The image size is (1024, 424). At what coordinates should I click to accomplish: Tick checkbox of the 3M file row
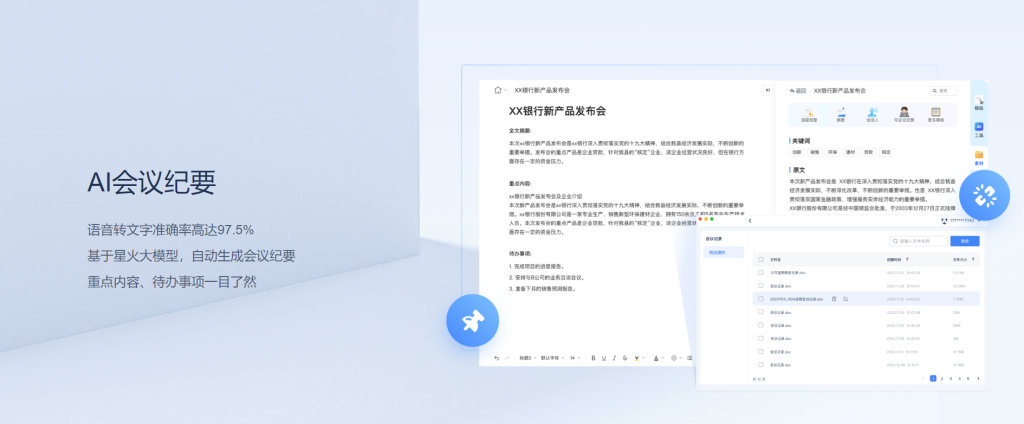761,338
